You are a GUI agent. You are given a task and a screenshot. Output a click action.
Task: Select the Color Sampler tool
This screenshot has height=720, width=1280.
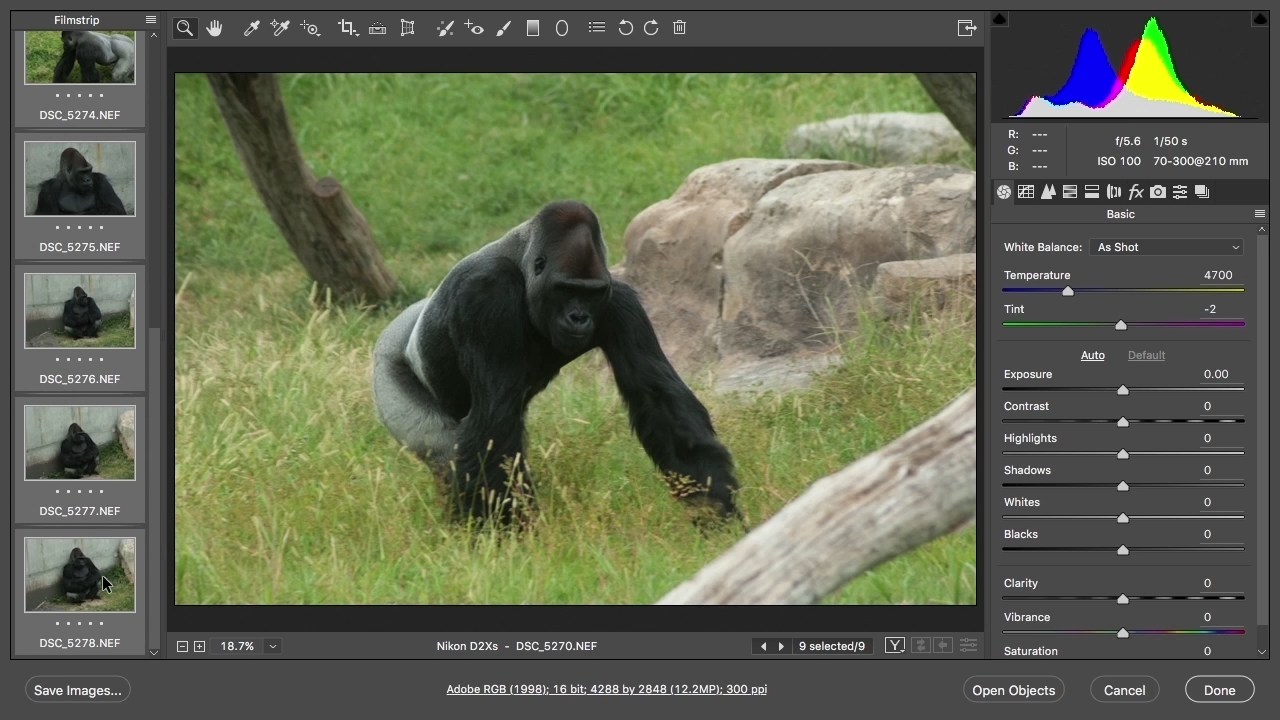coord(280,28)
